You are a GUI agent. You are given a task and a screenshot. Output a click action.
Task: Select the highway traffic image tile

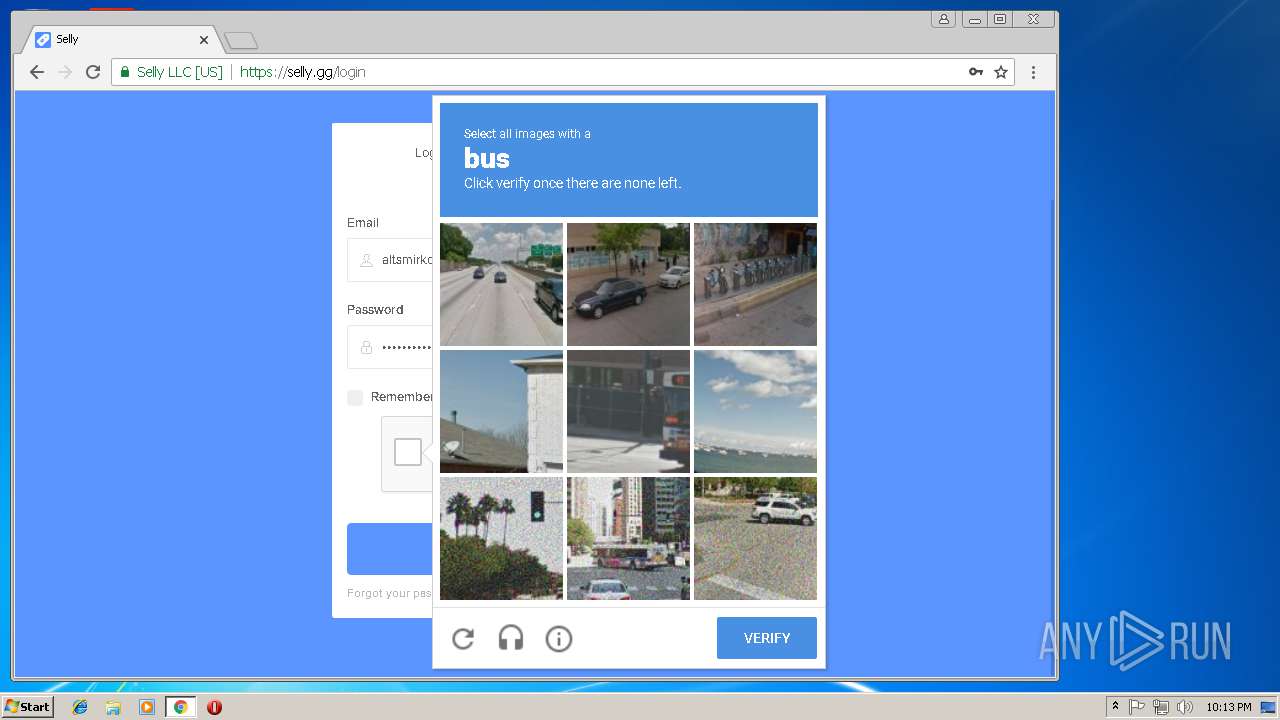(x=501, y=284)
